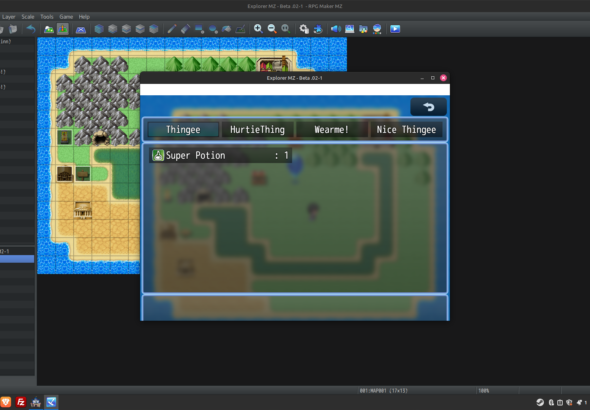Select the Pencil drawing tool
The image size is (590, 410).
click(x=172, y=29)
